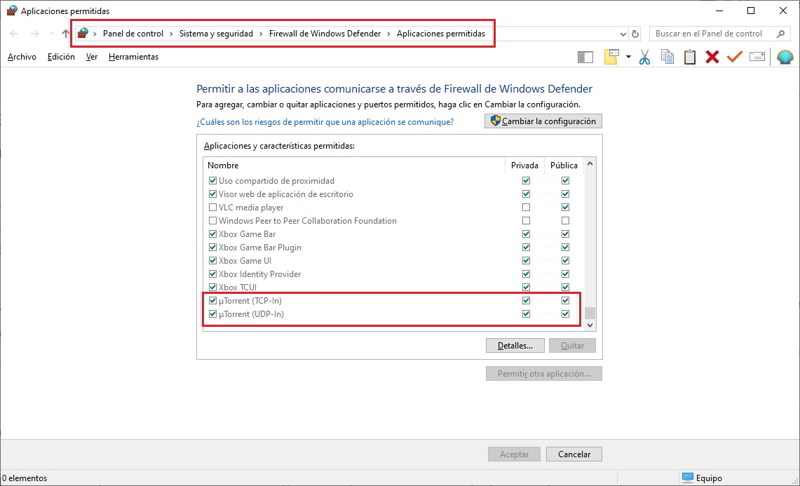Click the orange checkmark Properties icon

point(734,57)
